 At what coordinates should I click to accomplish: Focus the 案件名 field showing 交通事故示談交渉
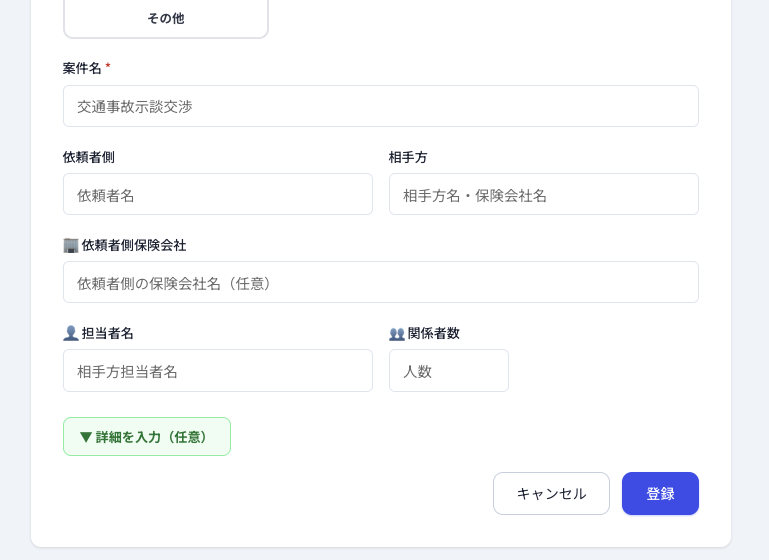(x=380, y=106)
